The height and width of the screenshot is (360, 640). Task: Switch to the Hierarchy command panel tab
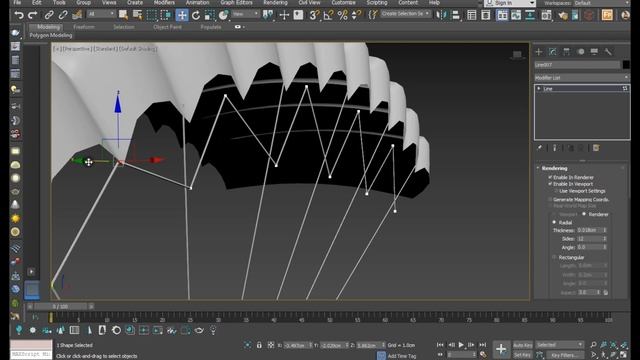[x=567, y=52]
